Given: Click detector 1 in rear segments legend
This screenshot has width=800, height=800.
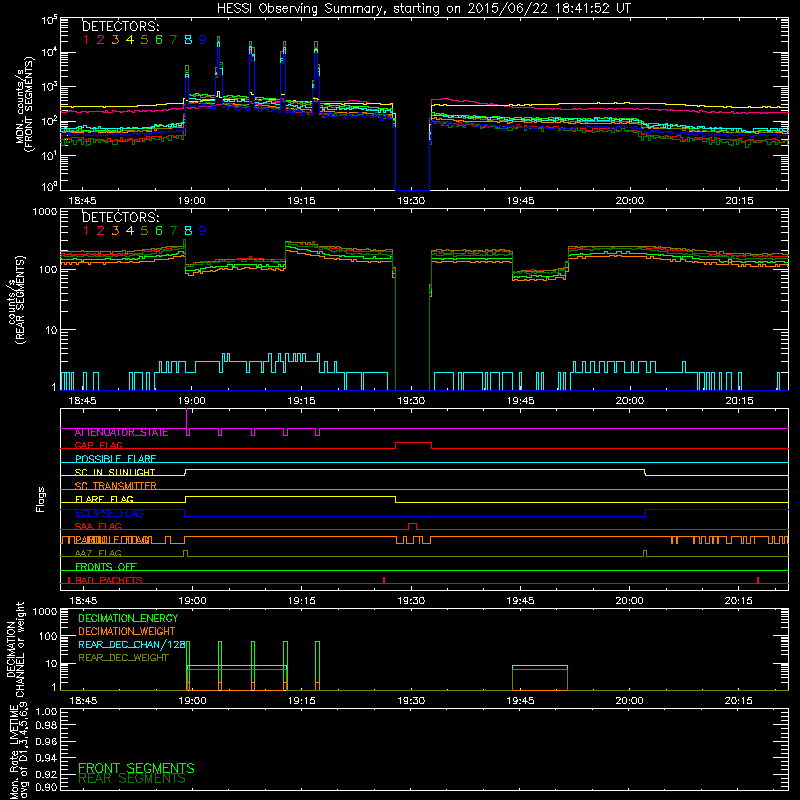Looking at the screenshot, I should (x=86, y=231).
